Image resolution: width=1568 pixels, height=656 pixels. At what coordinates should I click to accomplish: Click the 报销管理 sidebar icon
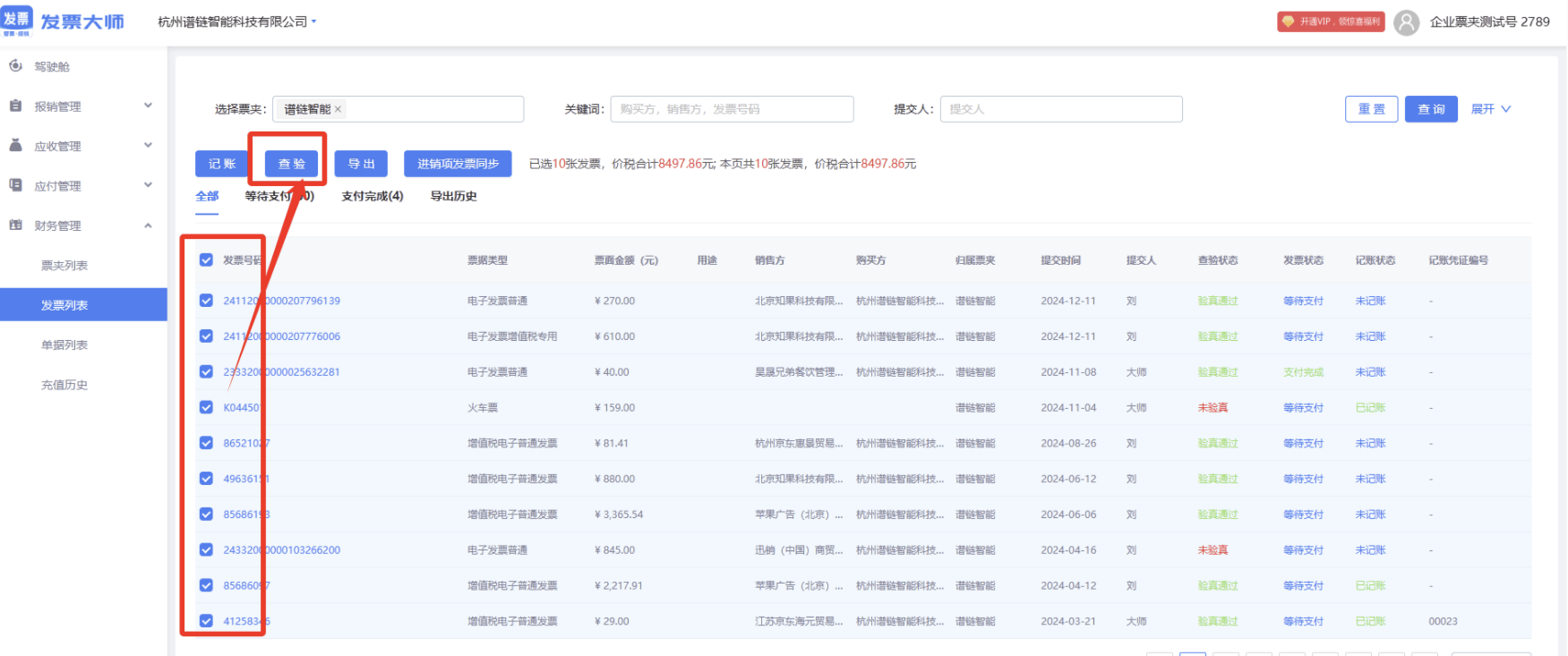coord(15,106)
